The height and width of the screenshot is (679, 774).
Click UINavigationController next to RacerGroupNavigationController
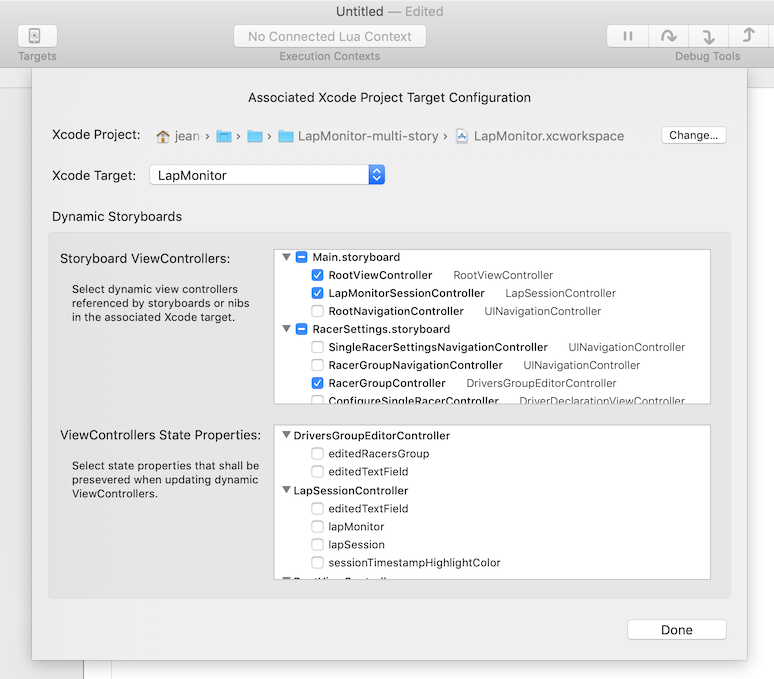tap(581, 365)
